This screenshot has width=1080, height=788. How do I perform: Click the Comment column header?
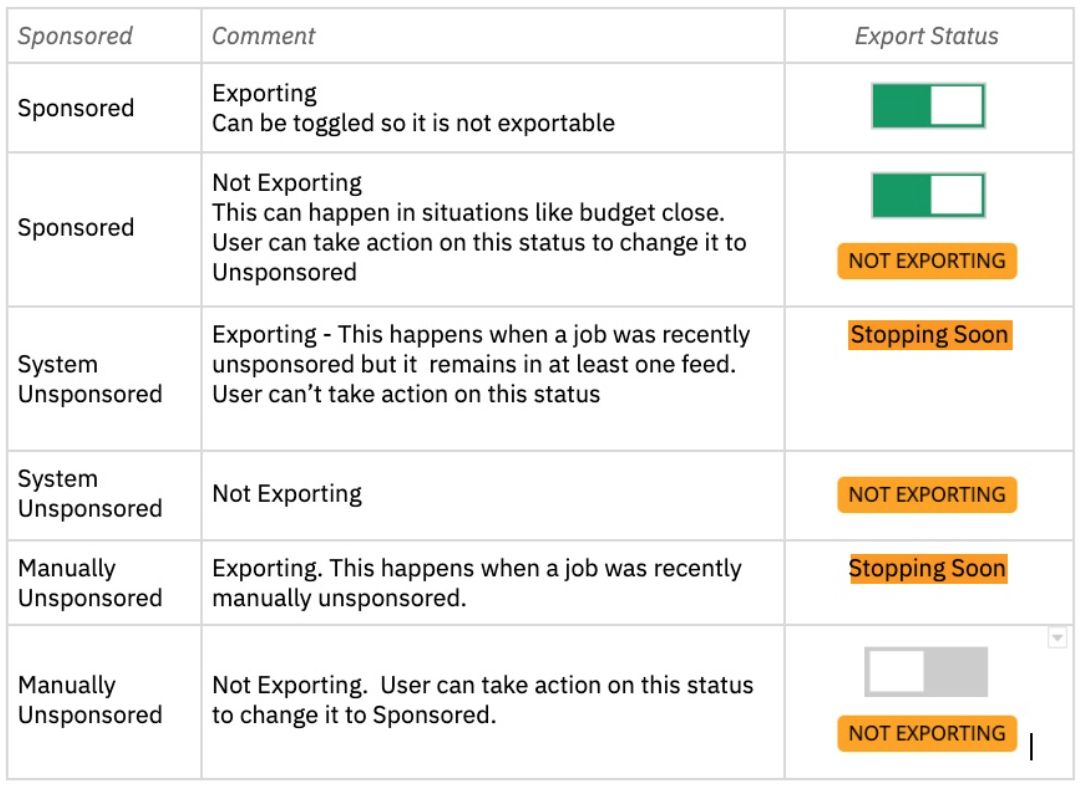click(x=263, y=36)
